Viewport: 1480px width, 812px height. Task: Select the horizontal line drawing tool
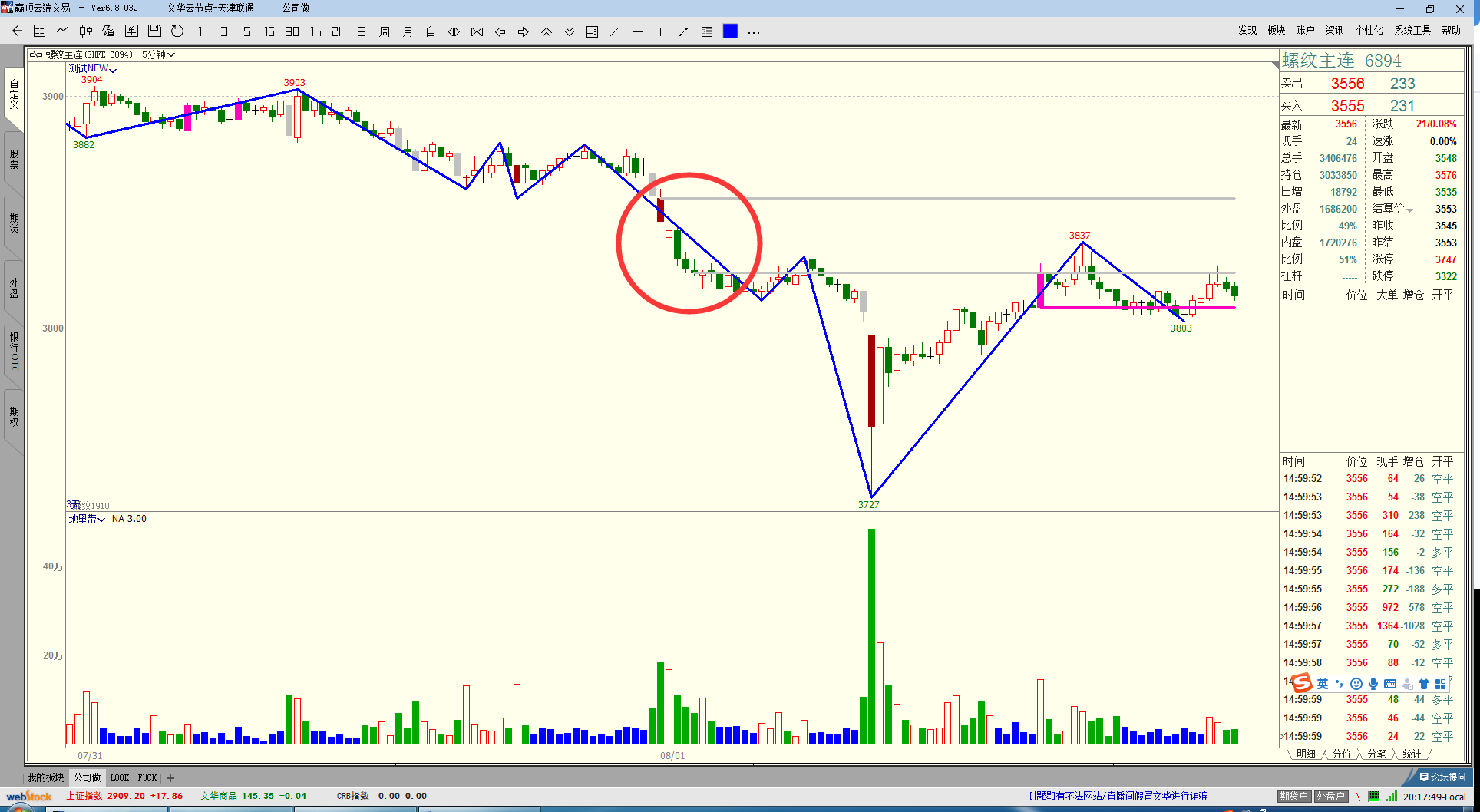(x=638, y=31)
